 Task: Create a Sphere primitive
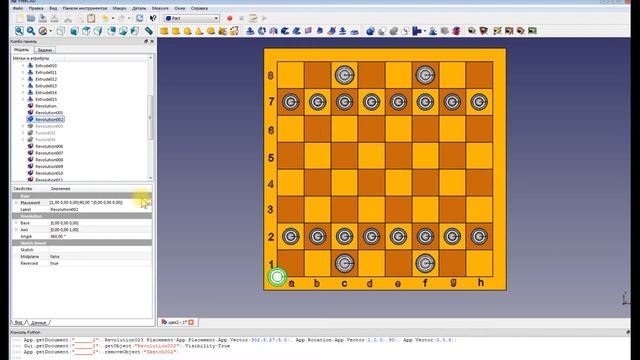point(187,31)
